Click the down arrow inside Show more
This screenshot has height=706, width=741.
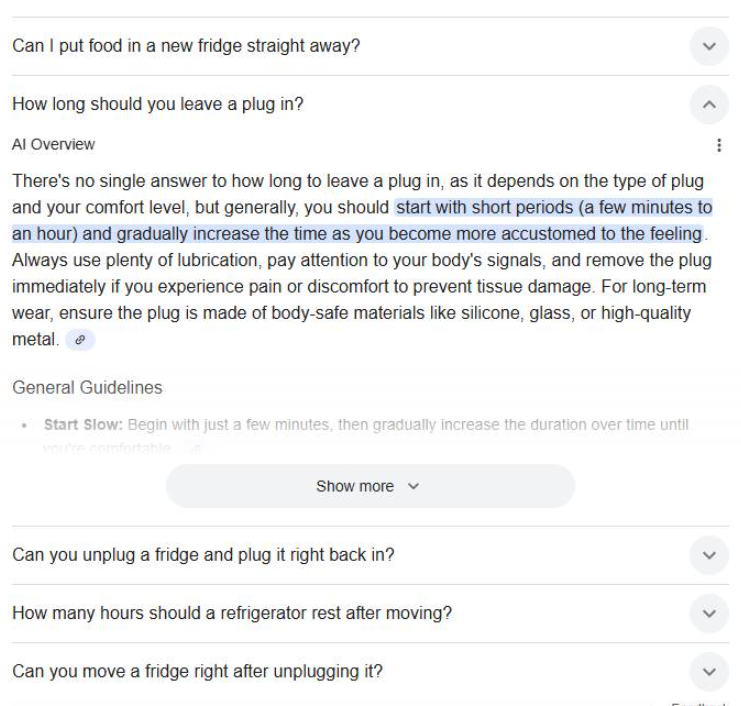[x=414, y=487]
